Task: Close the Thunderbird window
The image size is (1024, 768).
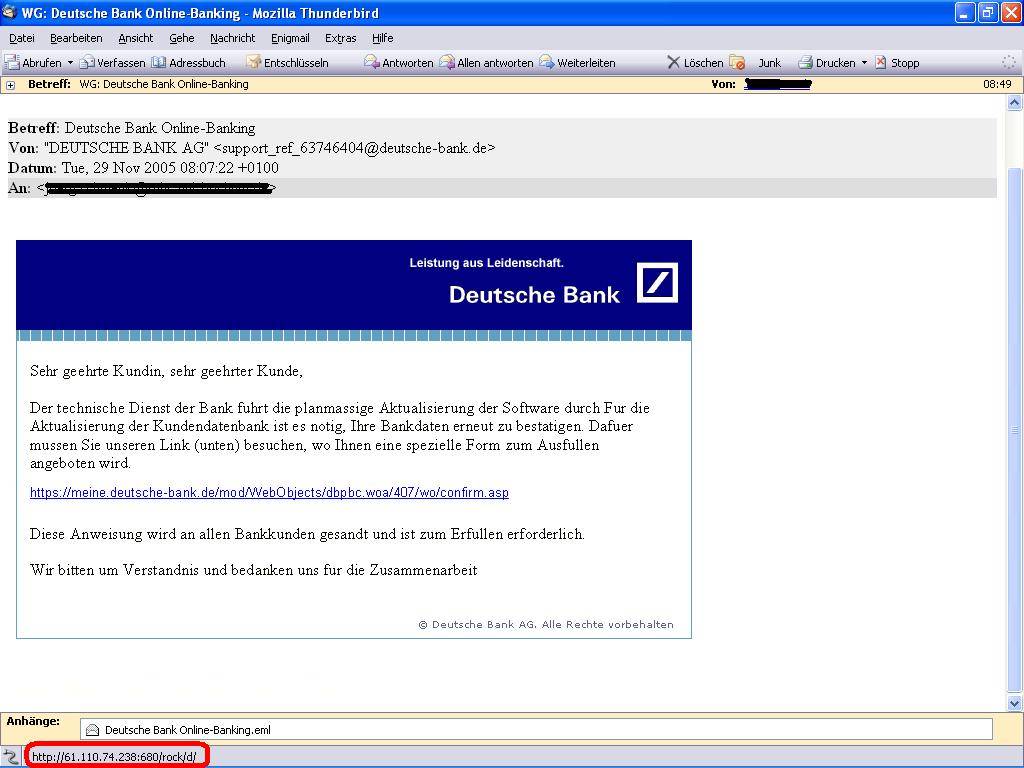Action: click(1010, 12)
